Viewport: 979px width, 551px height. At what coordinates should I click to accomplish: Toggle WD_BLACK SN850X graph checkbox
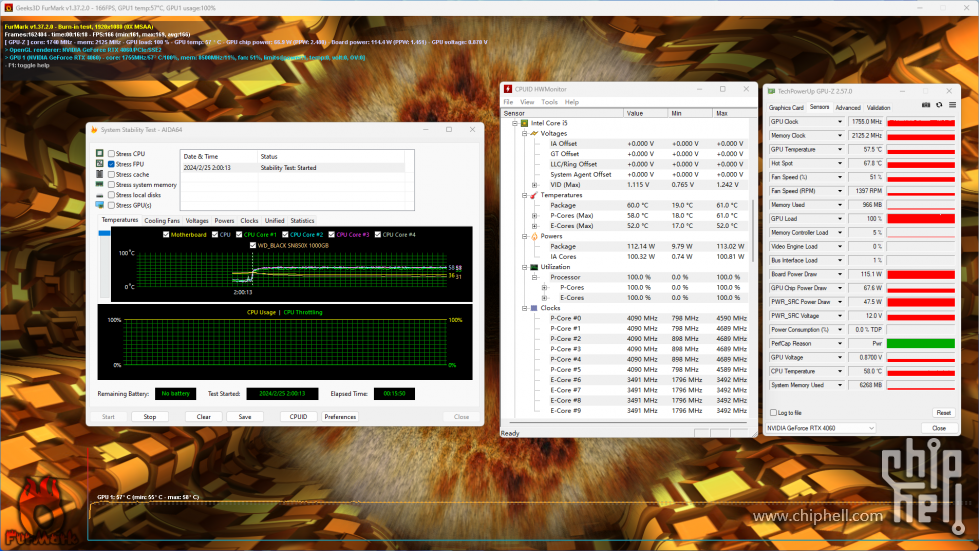[253, 245]
